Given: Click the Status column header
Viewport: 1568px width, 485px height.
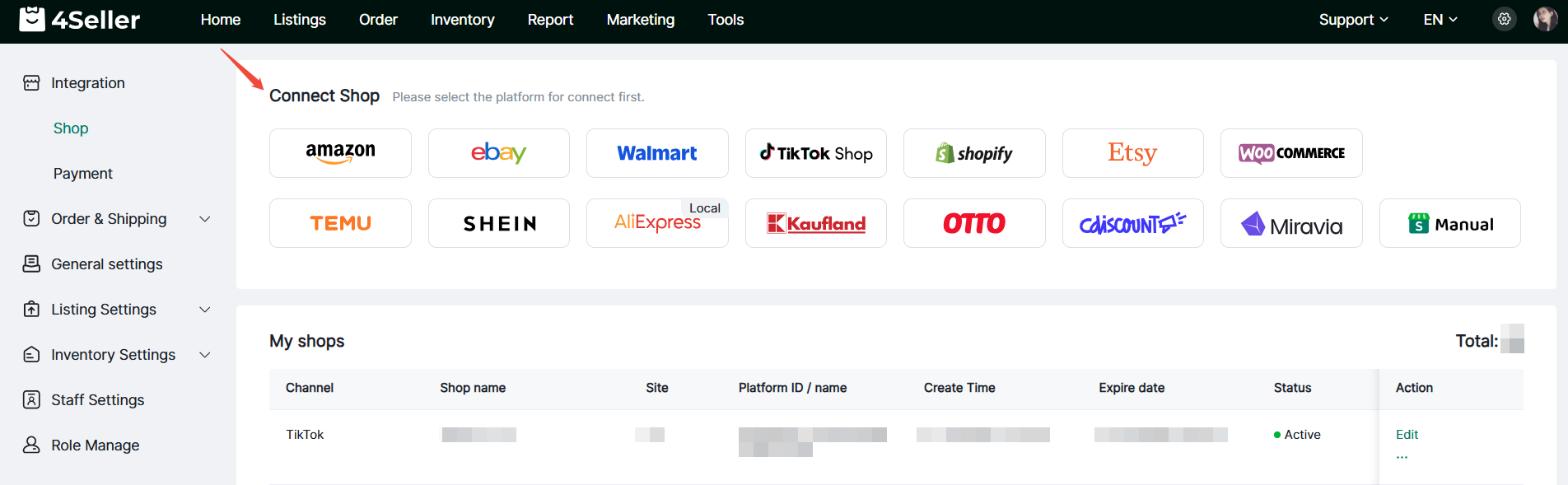Looking at the screenshot, I should point(1292,388).
